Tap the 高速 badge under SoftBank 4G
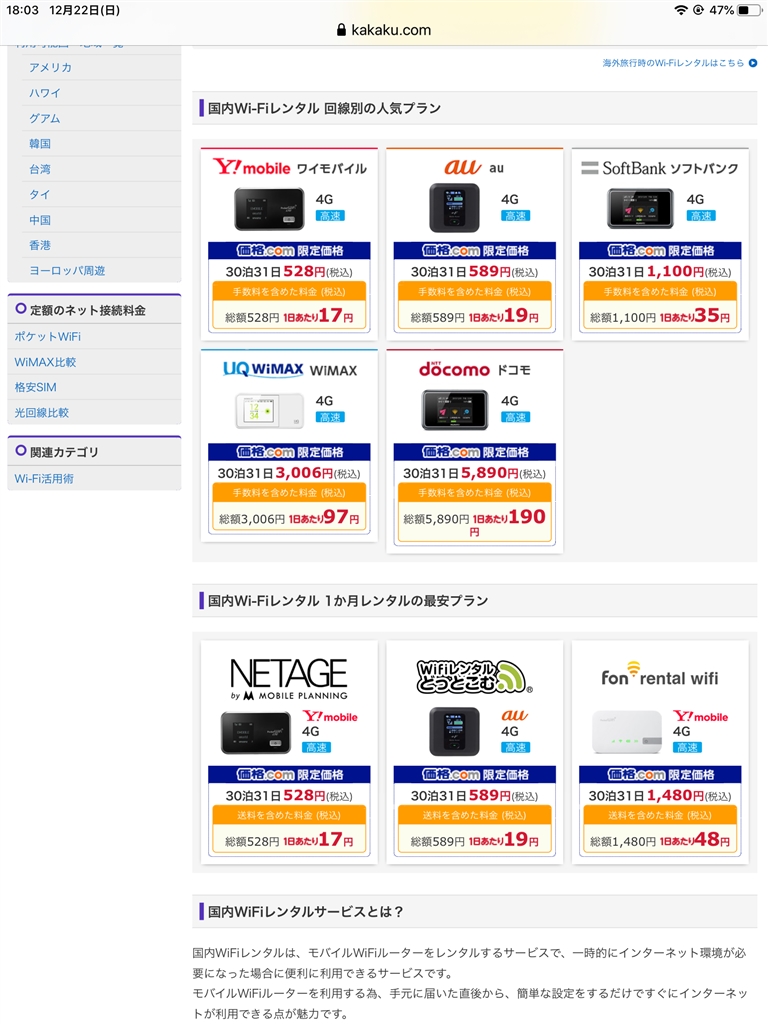The image size is (768, 1024). point(701,216)
